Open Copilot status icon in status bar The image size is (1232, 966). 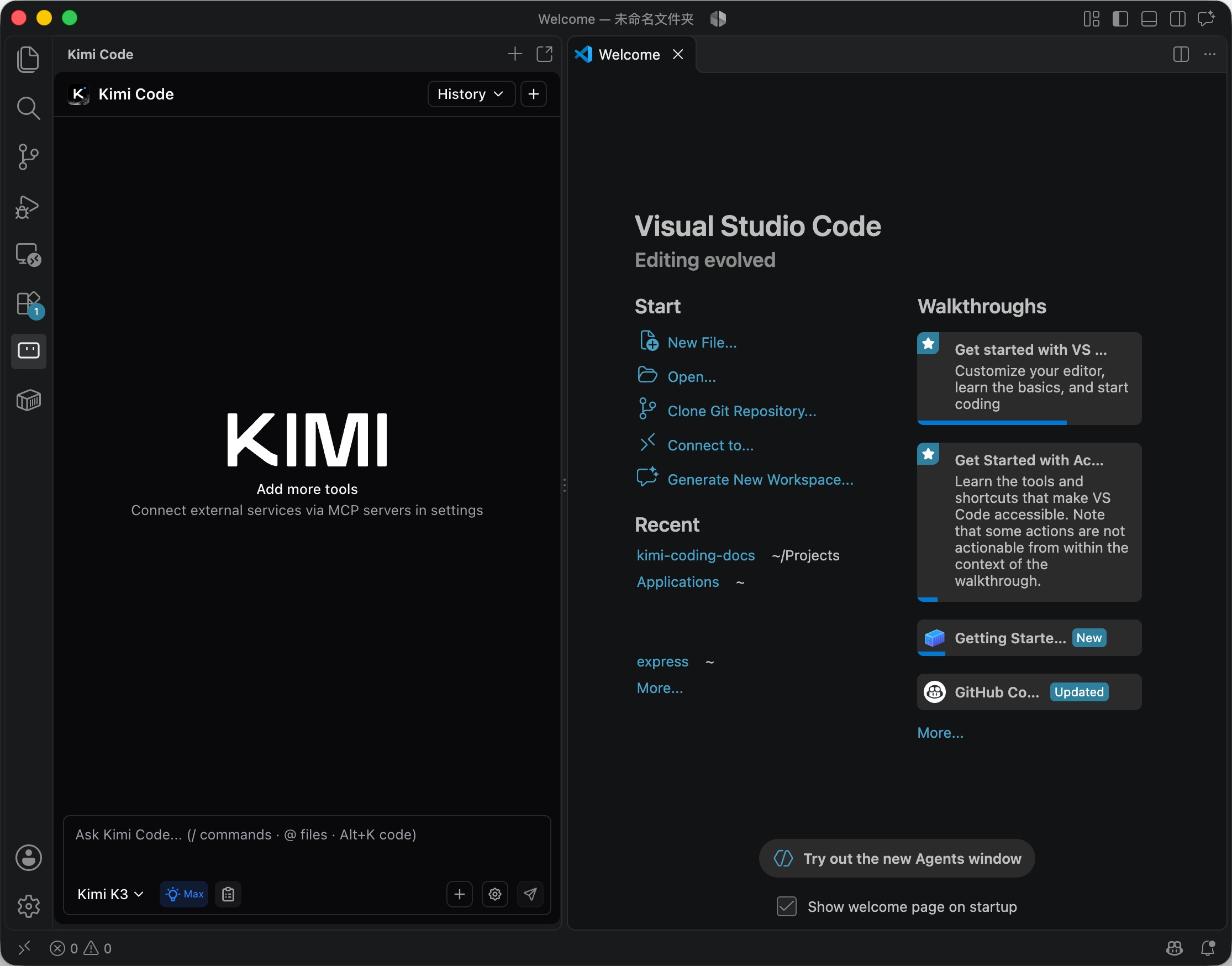(x=1175, y=948)
